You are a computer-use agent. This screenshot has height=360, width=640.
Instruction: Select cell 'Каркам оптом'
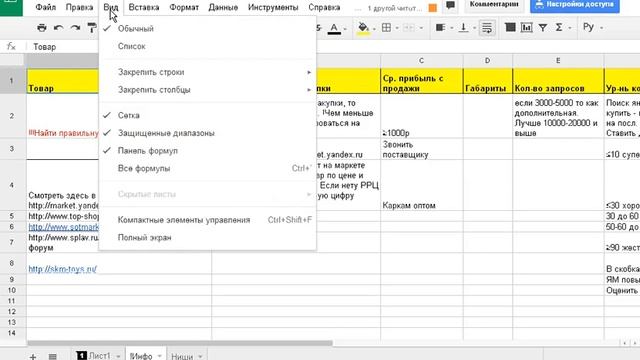coord(422,185)
